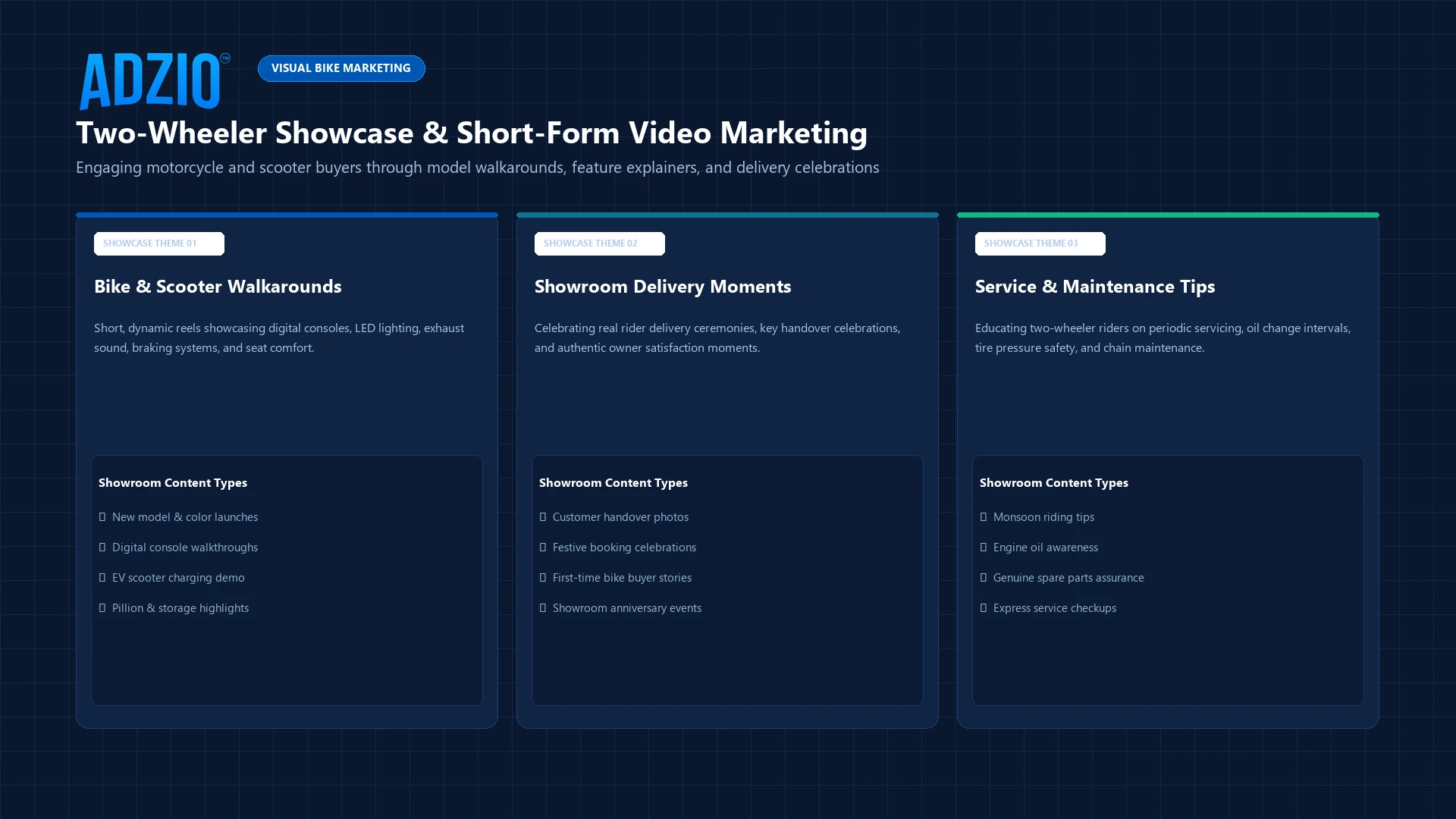Select Monsoon riding tips

pyautogui.click(x=1043, y=517)
